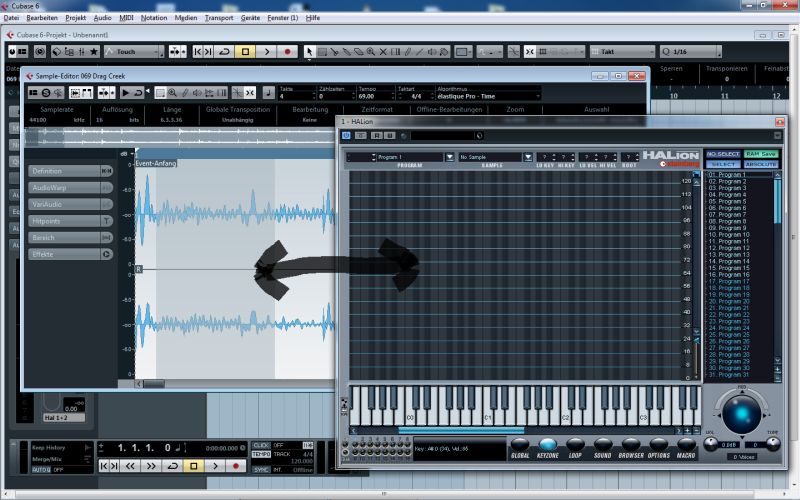Click Audition play icon in Sample Editor toolbar
The width and height of the screenshot is (800, 500).
tap(126, 93)
